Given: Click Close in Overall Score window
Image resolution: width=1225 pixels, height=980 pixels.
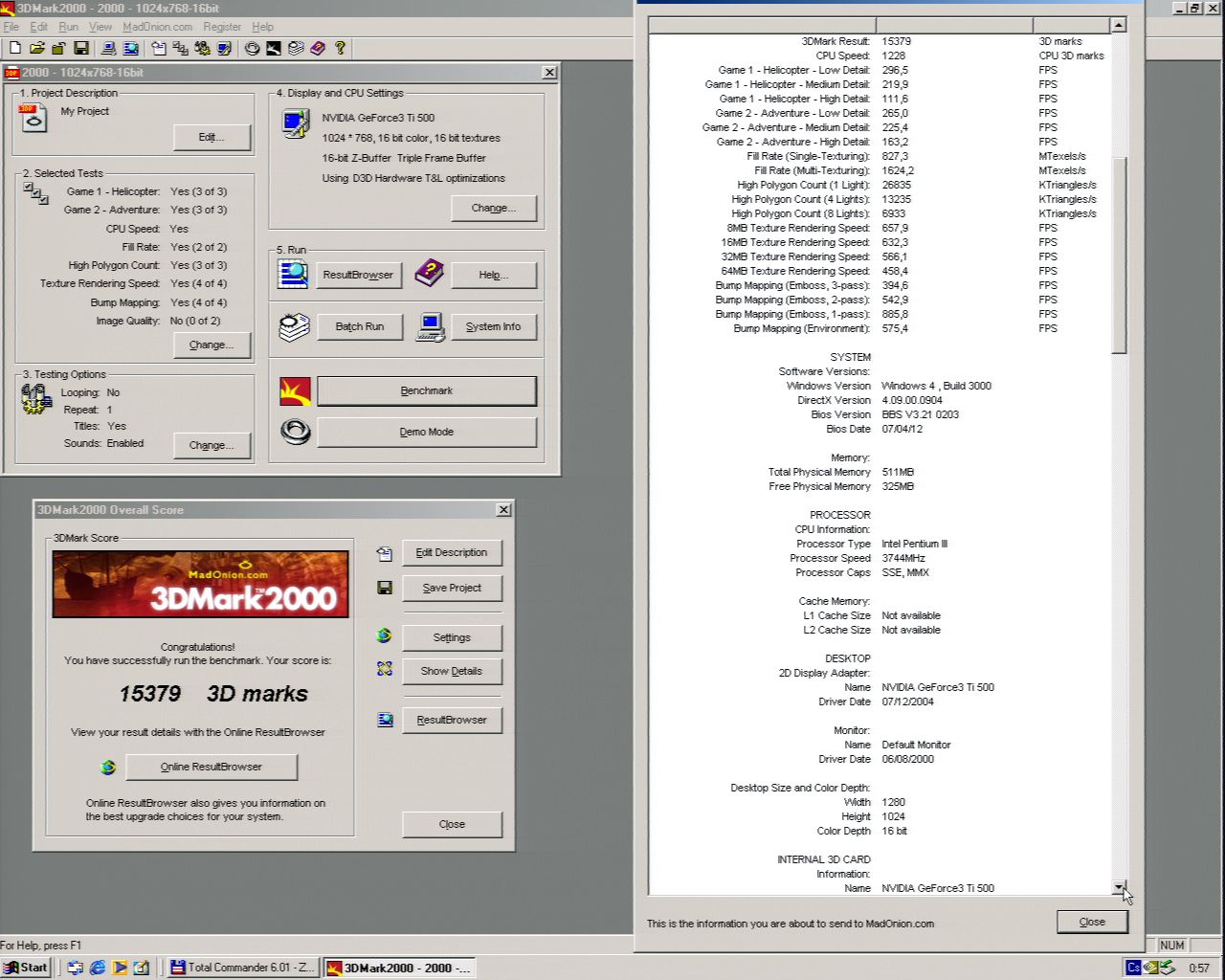Looking at the screenshot, I should click(451, 824).
